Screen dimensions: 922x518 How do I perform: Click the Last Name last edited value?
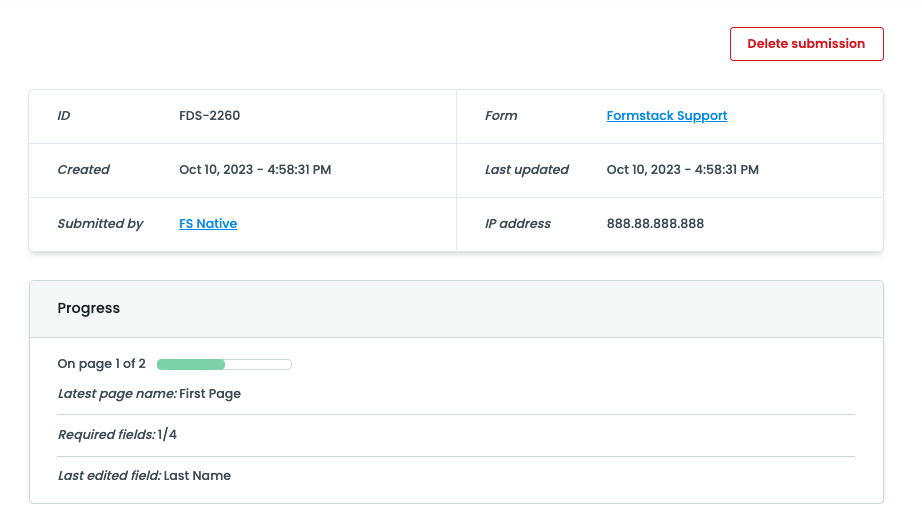(x=197, y=476)
